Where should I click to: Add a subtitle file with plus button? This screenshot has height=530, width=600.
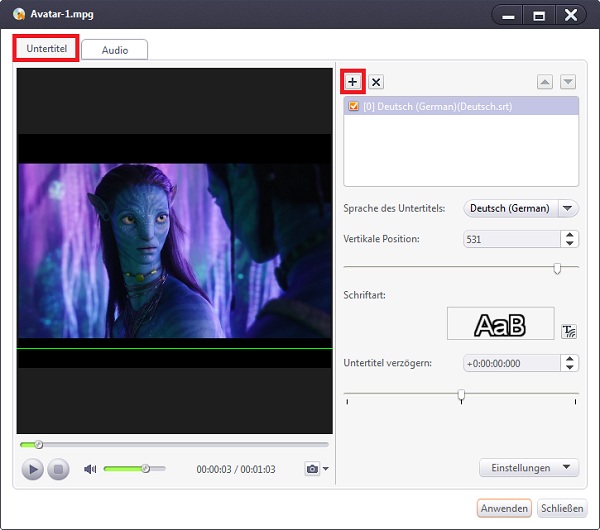coord(352,82)
